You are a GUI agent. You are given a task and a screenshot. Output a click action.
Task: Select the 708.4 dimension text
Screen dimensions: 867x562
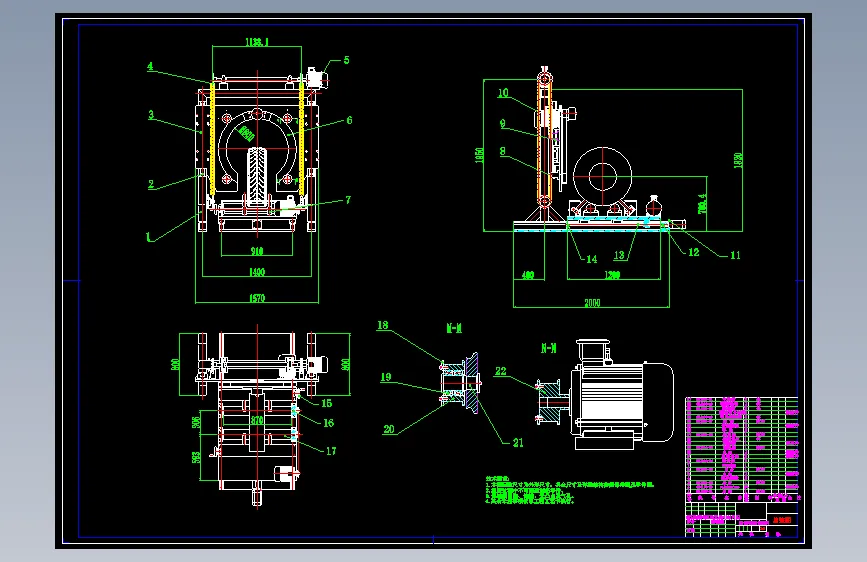point(702,204)
